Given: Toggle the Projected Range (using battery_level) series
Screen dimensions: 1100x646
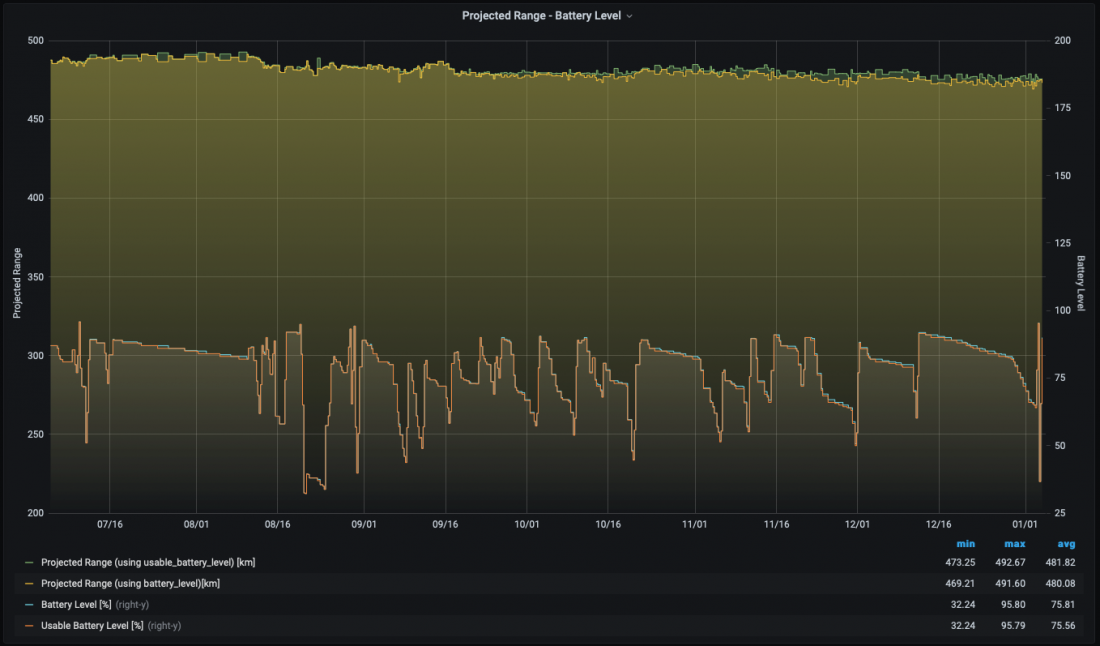Looking at the screenshot, I should coord(130,583).
